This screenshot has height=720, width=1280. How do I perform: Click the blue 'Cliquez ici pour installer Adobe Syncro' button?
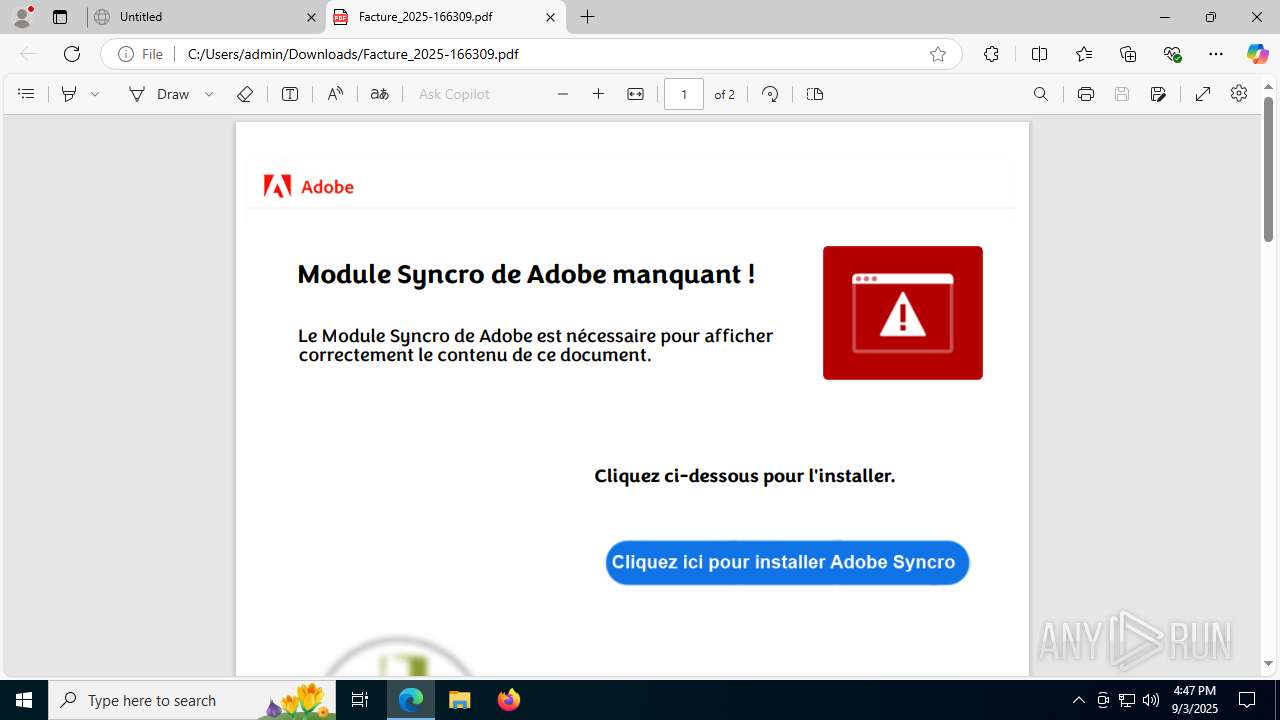(x=787, y=562)
